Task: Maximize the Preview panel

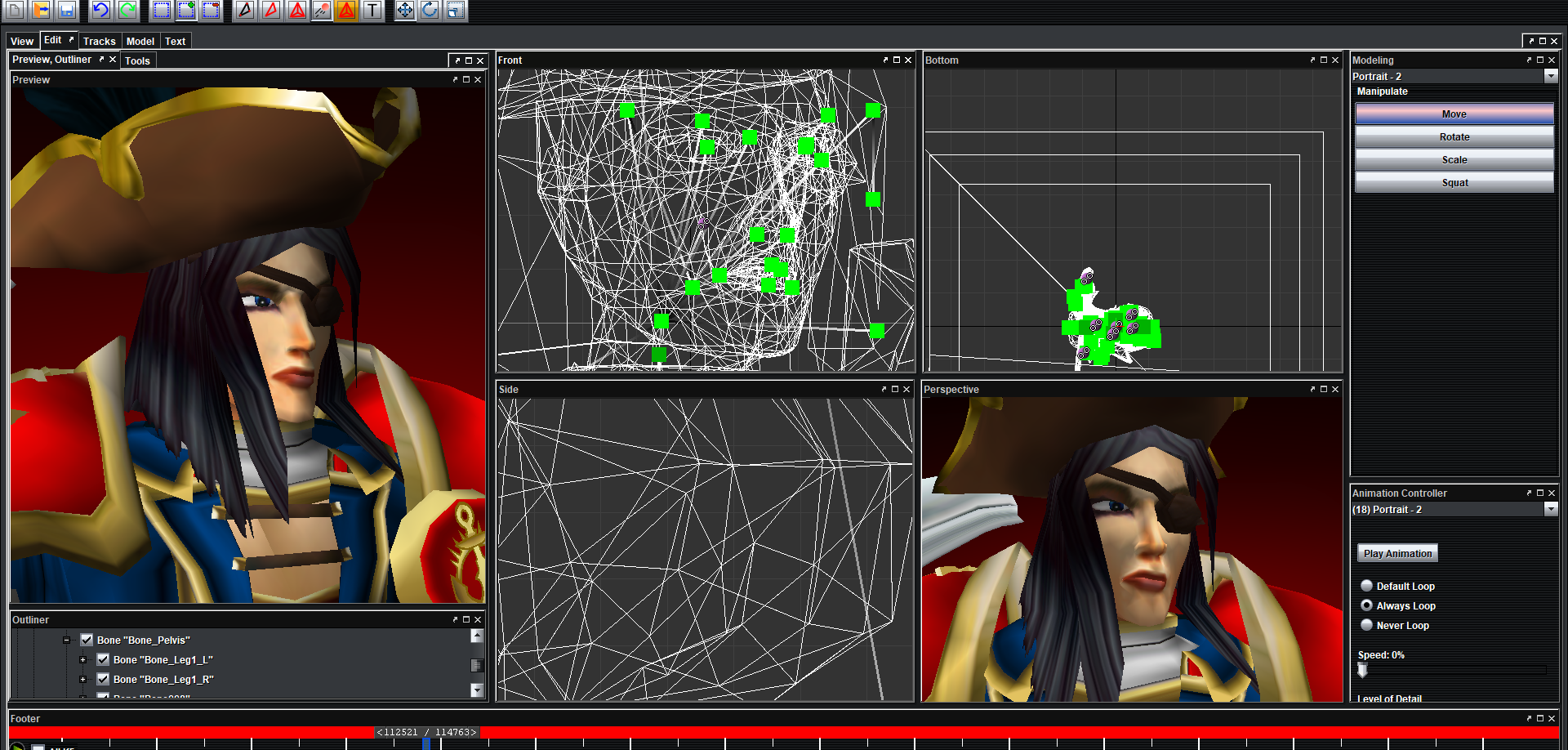Action: point(466,79)
